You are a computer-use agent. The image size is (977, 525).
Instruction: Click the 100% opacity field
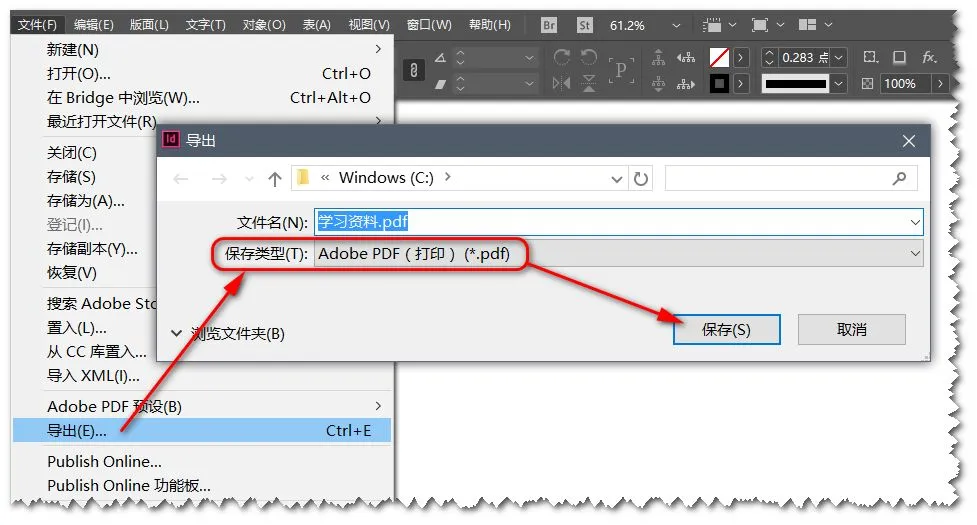pos(905,83)
